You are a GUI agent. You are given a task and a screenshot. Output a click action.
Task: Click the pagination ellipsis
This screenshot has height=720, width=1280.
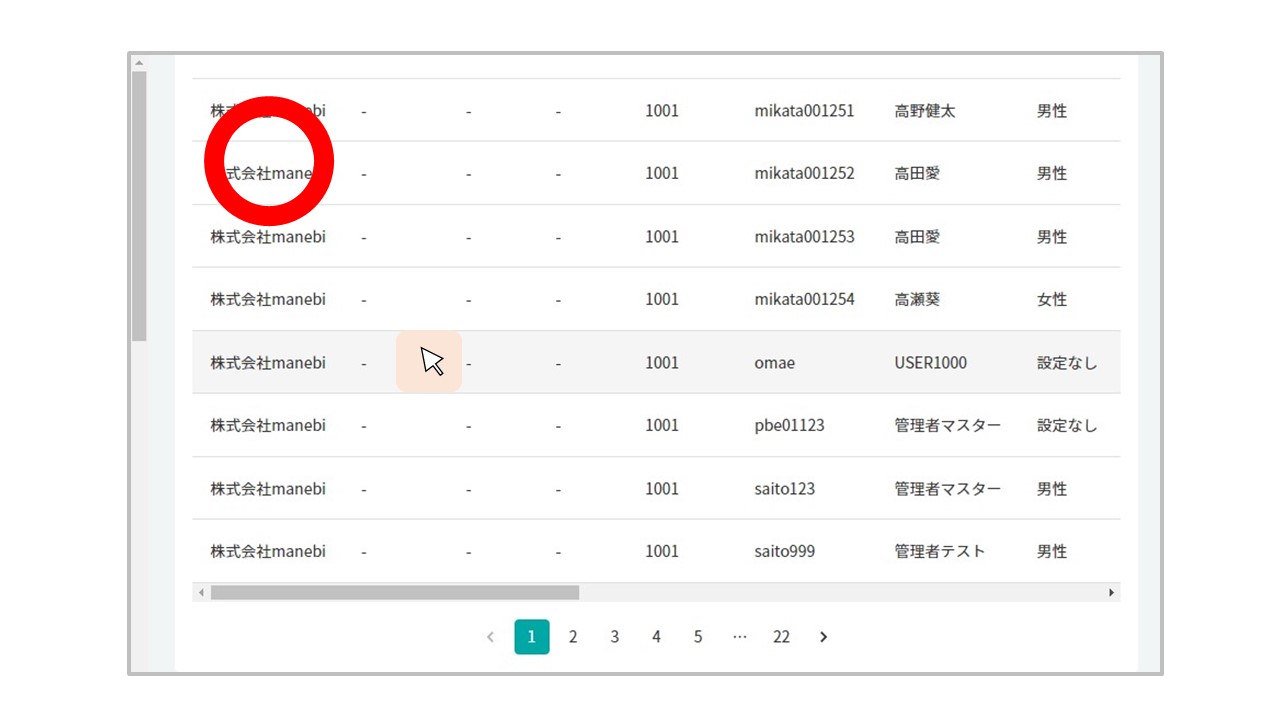tap(740, 637)
